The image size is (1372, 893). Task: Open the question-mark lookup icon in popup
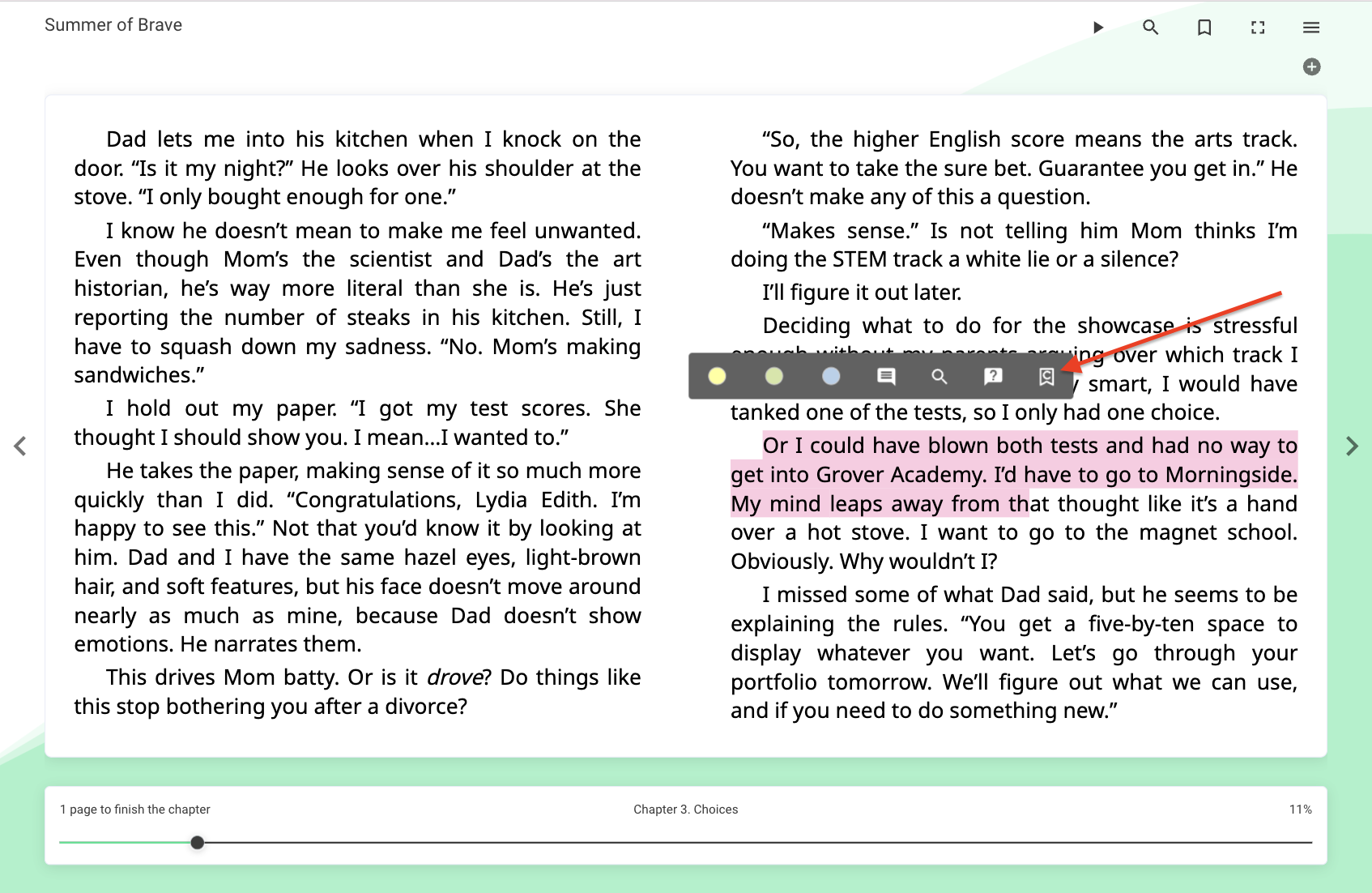click(x=993, y=376)
